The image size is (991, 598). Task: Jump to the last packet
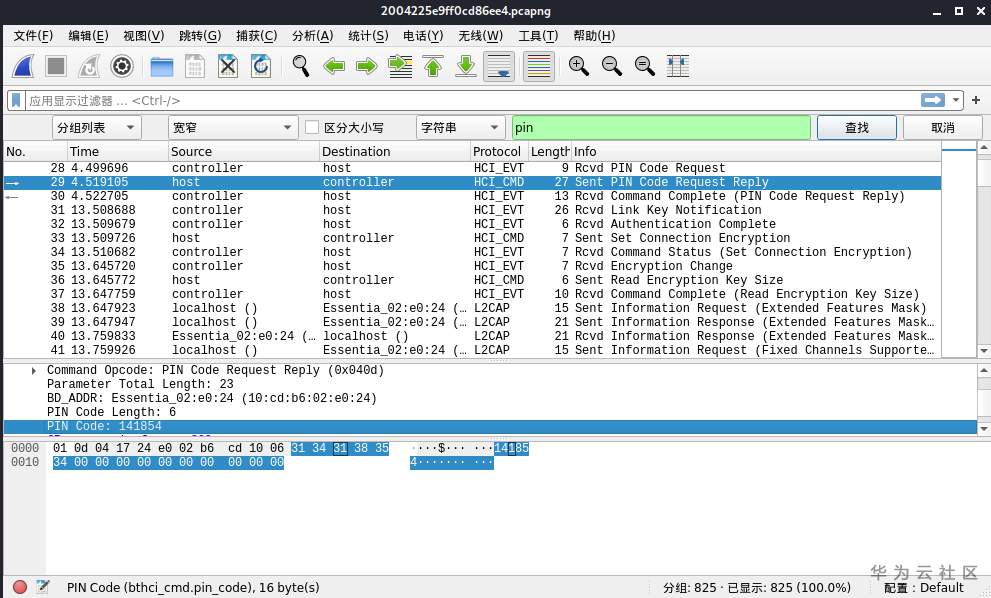pyautogui.click(x=466, y=66)
